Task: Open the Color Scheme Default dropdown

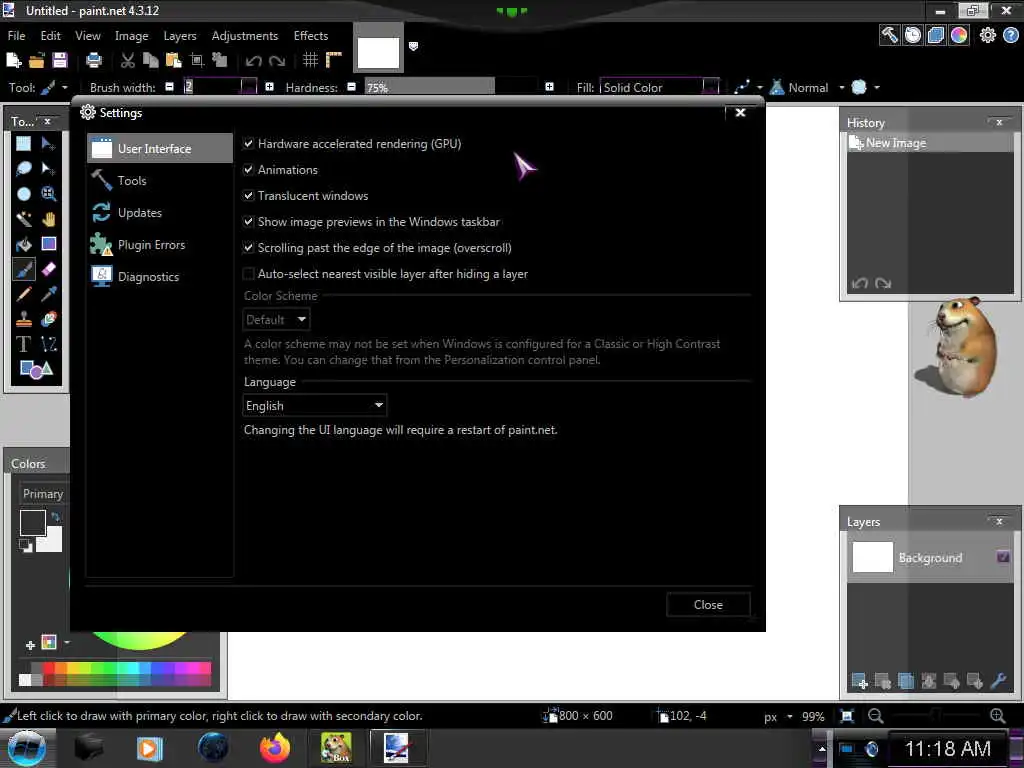Action: pos(276,319)
